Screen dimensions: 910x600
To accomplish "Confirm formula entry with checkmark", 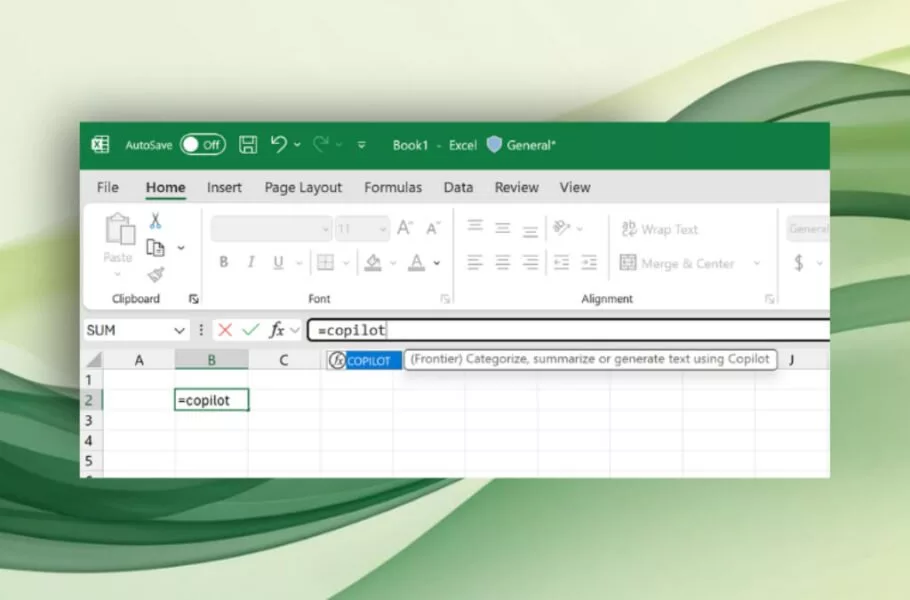I will point(251,330).
